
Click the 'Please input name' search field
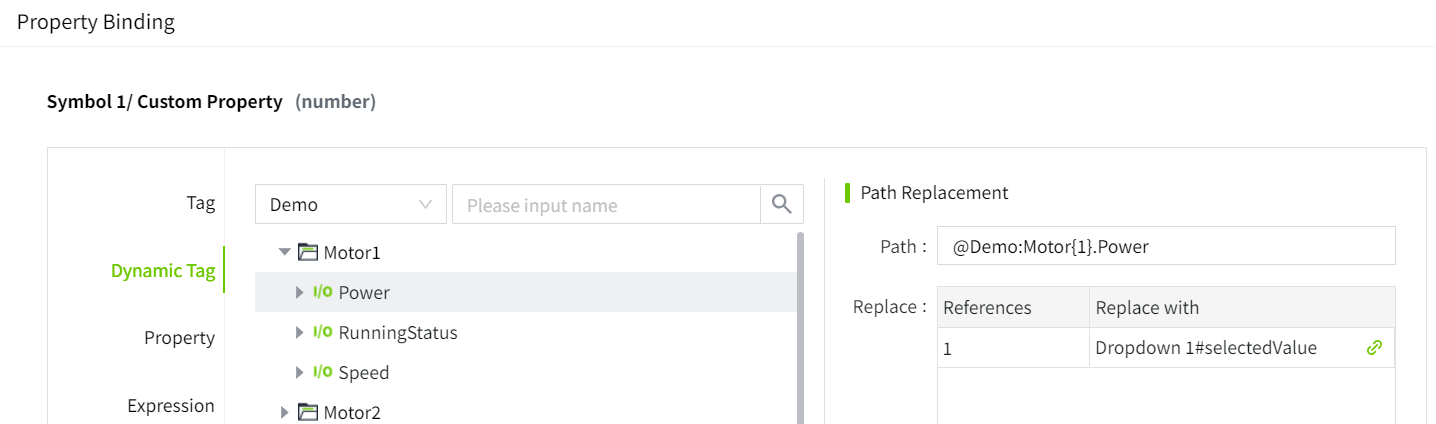606,205
